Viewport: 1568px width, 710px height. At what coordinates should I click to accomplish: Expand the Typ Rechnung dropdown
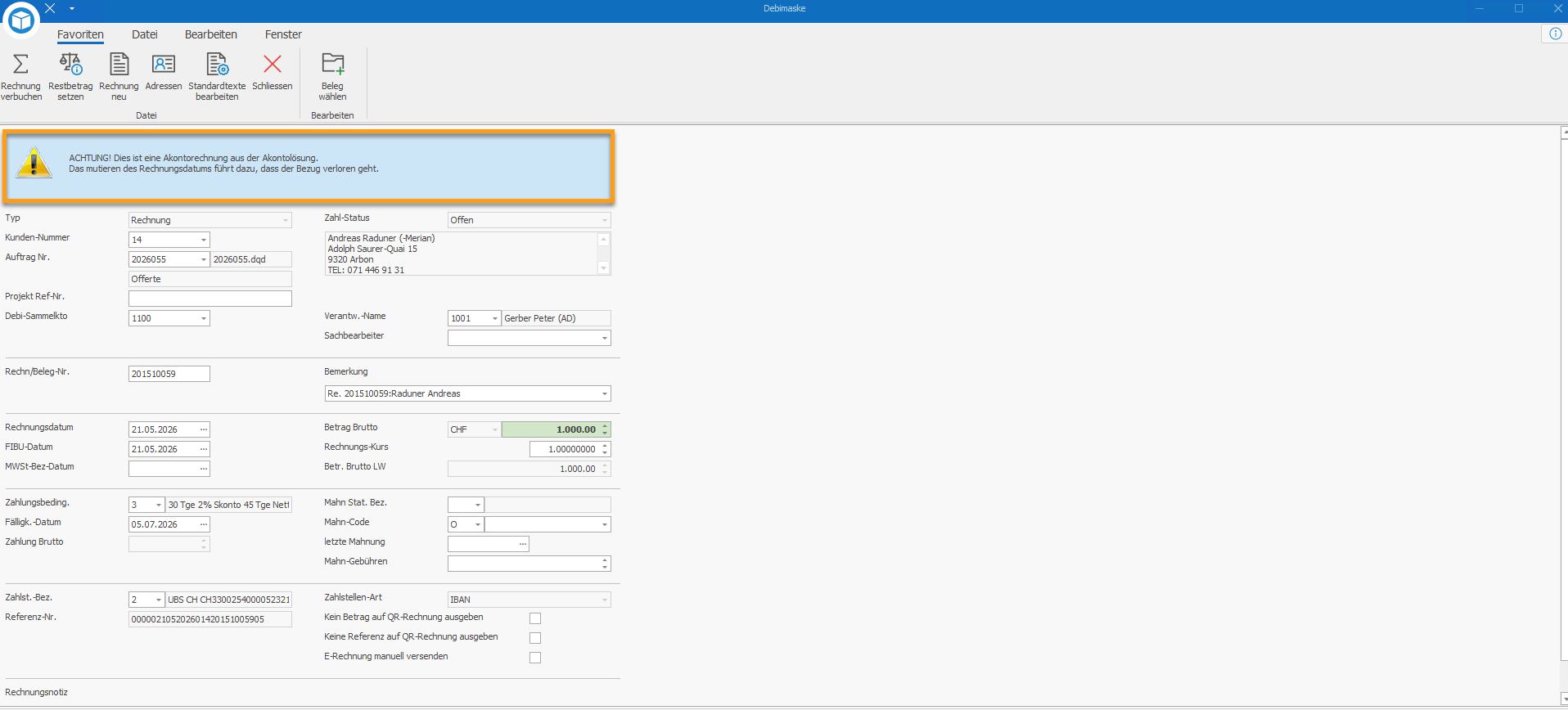click(286, 220)
